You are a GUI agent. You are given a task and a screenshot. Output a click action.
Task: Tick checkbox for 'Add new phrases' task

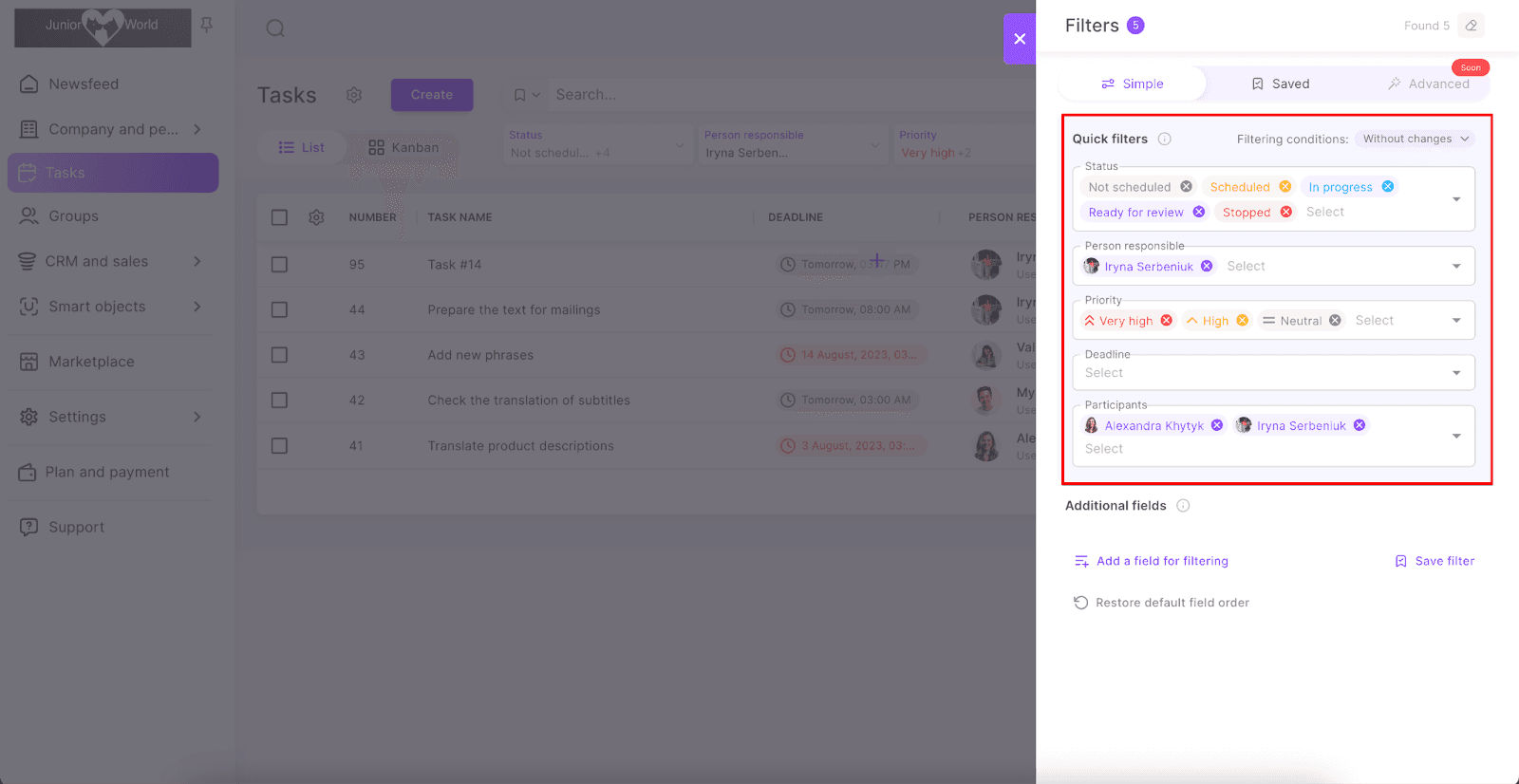[279, 355]
